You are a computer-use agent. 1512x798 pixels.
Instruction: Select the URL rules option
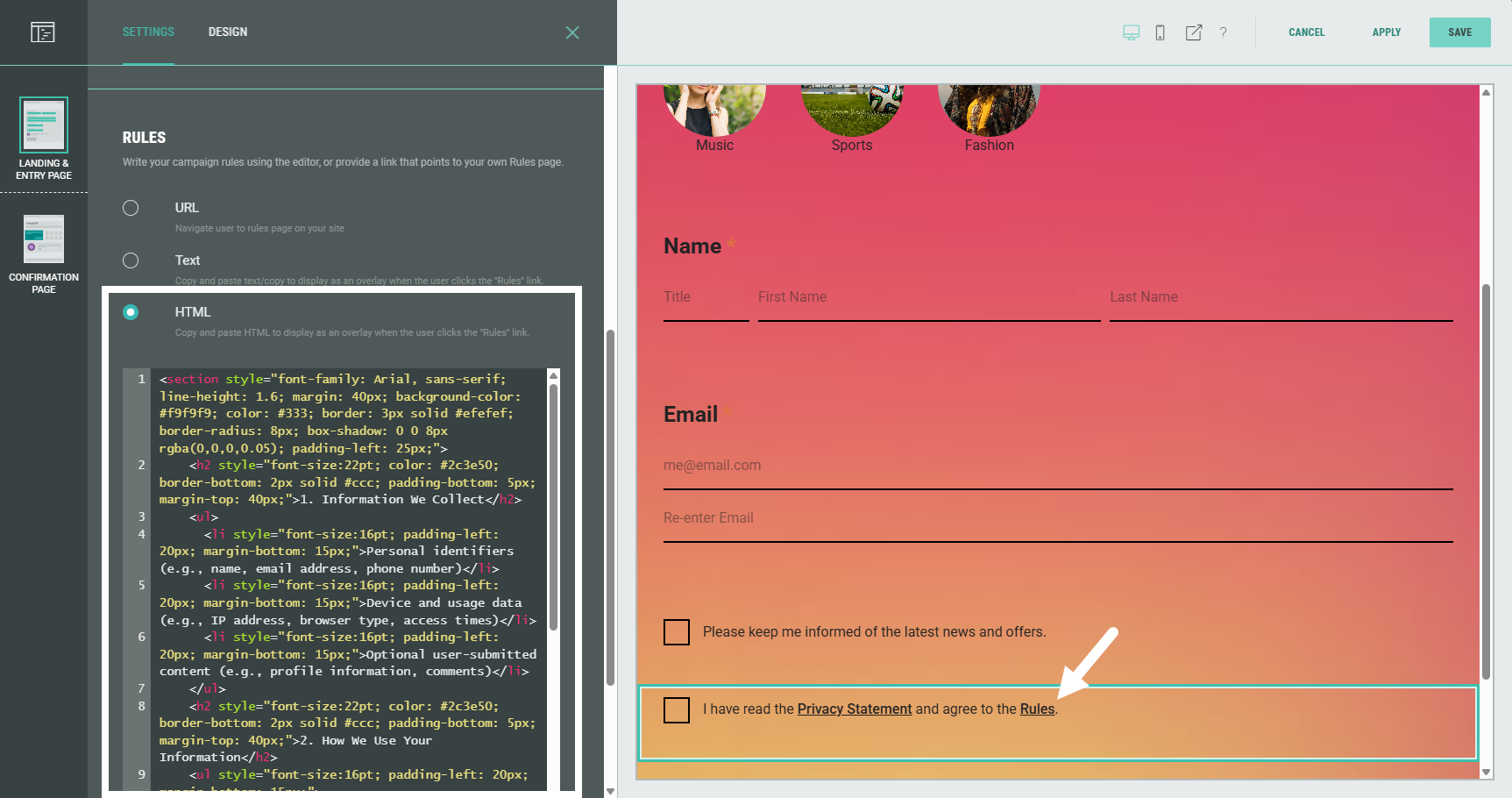131,208
